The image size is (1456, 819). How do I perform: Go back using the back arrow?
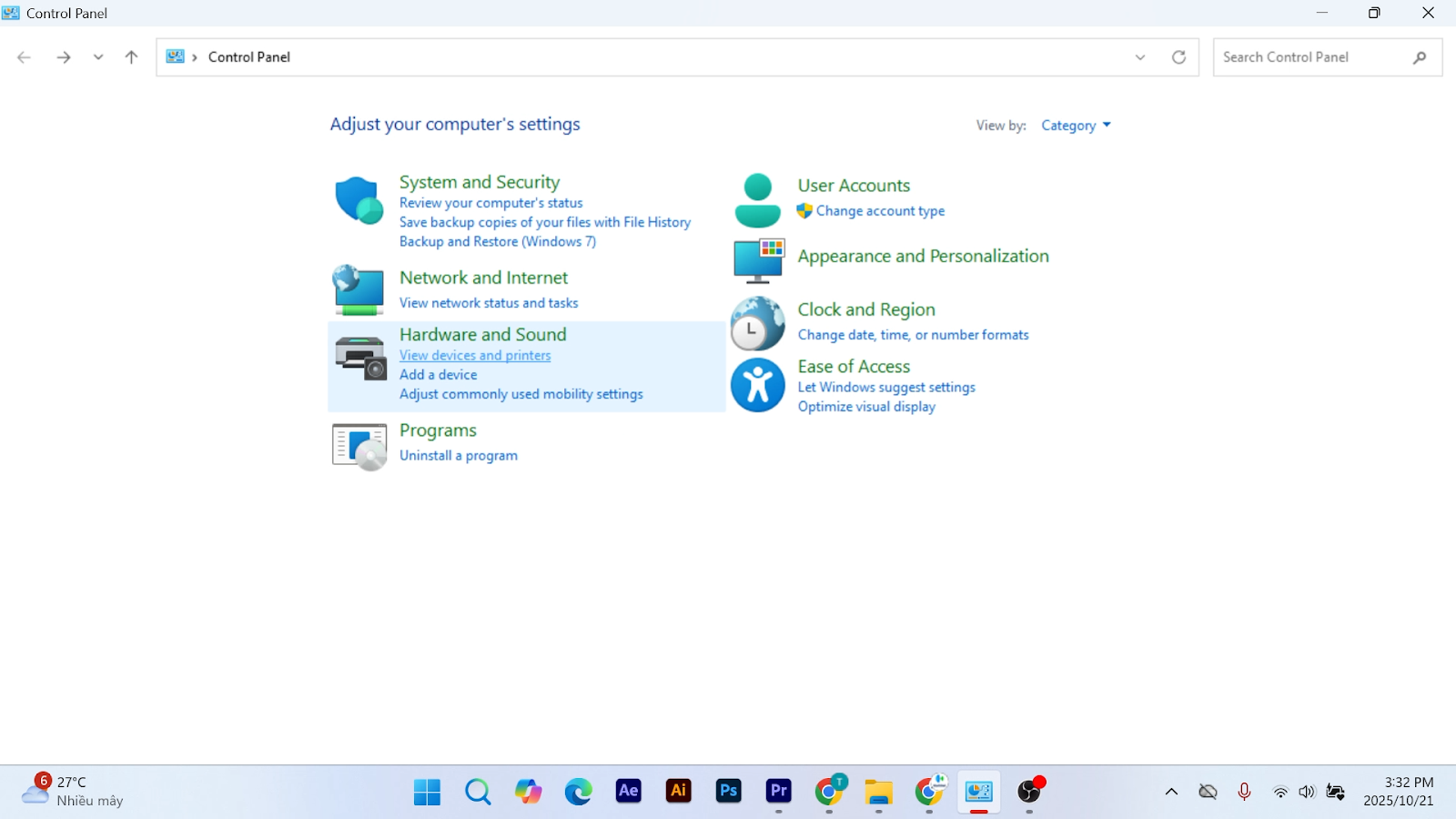click(25, 57)
